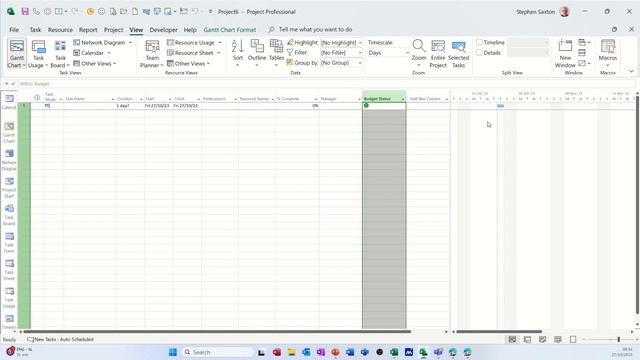The width and height of the screenshot is (640, 360).
Task: Click the Gantt Chart icon in view bar
Action: coord(9,132)
